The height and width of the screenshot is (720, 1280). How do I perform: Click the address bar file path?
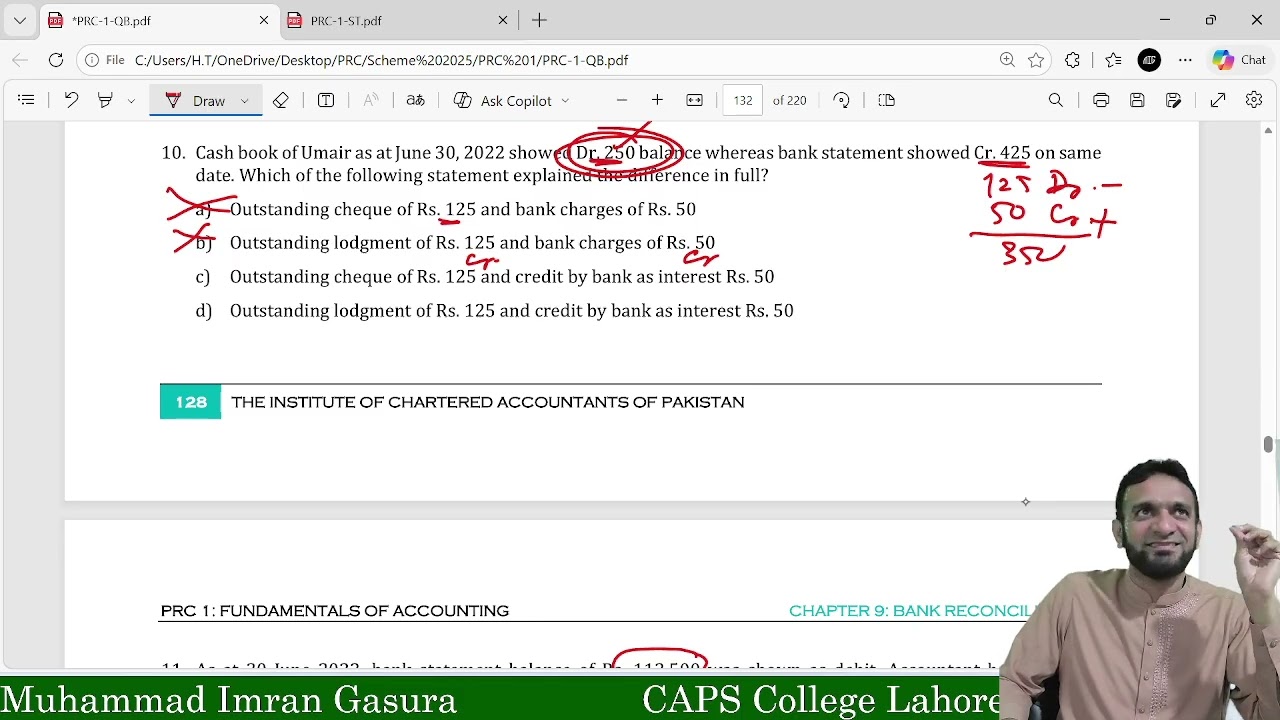[x=381, y=60]
